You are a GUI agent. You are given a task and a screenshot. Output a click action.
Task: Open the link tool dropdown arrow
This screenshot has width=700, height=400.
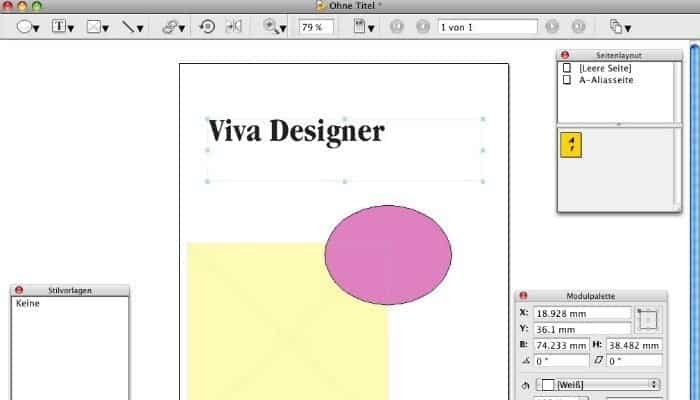pos(182,29)
